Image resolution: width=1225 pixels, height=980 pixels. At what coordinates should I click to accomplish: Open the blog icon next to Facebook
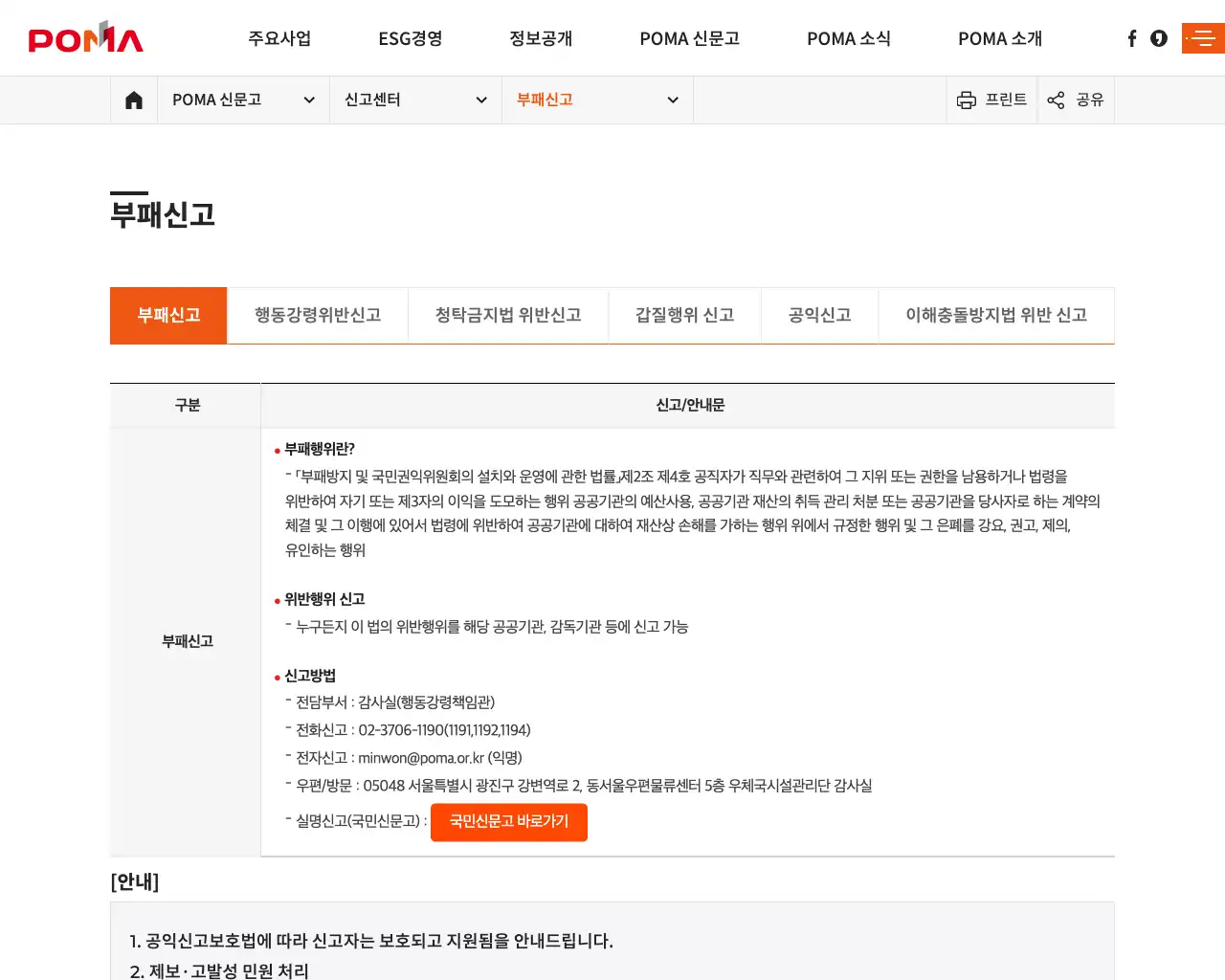pyautogui.click(x=1159, y=38)
